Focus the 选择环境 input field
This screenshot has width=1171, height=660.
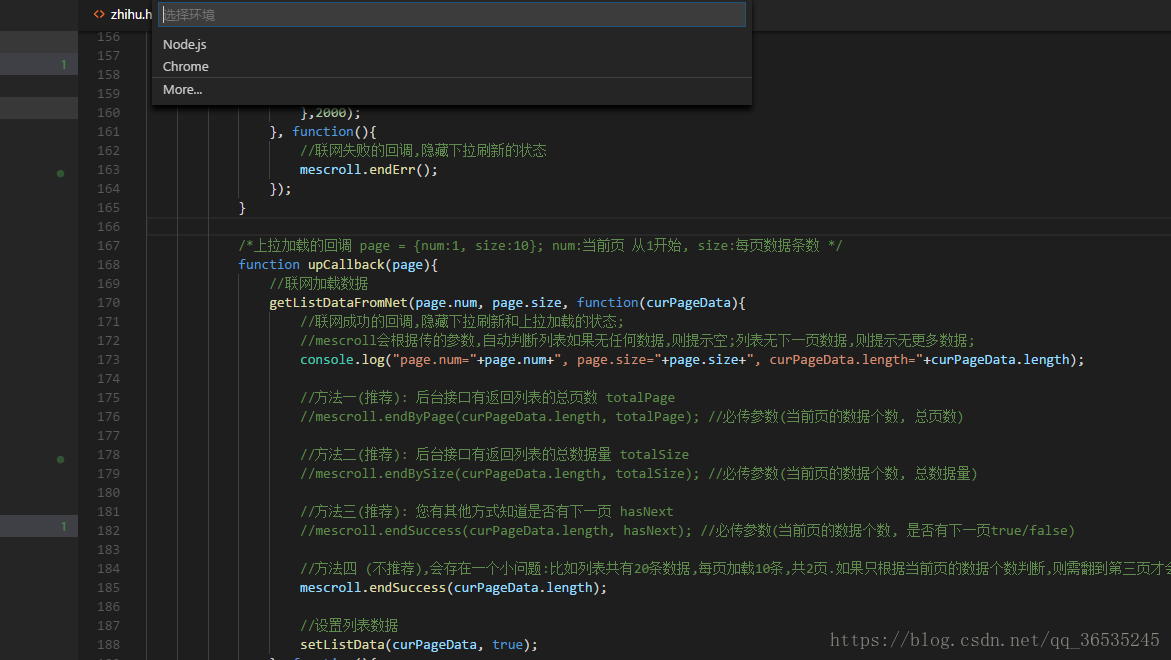point(452,15)
